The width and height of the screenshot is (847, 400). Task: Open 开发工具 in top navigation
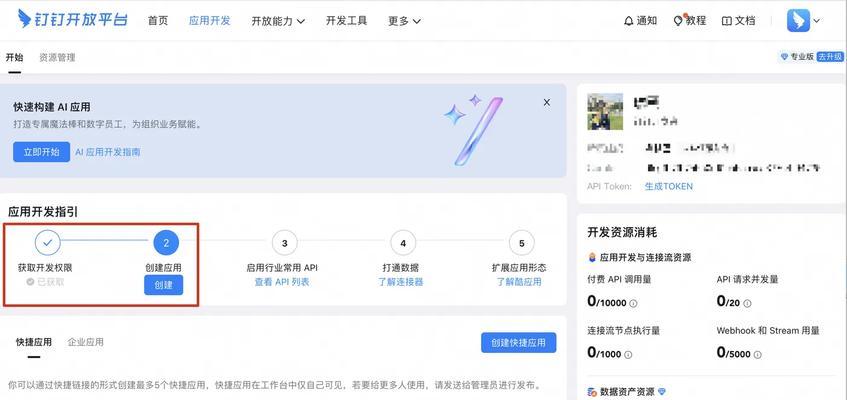pyautogui.click(x=346, y=21)
